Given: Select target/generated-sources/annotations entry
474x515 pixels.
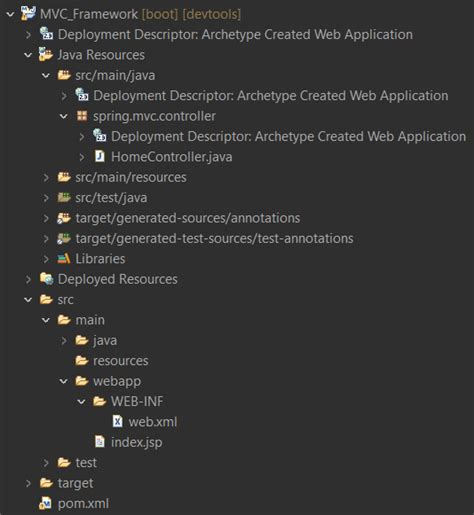Looking at the screenshot, I should [x=188, y=218].
